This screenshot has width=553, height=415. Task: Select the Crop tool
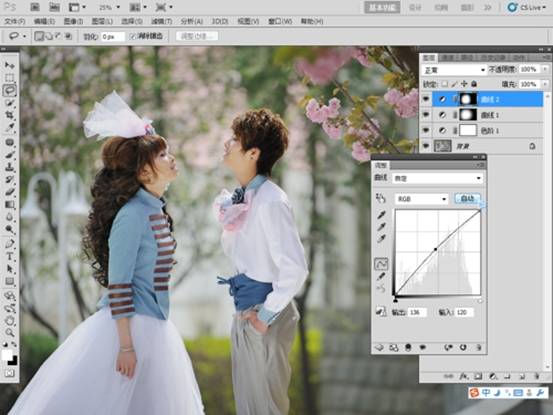click(x=10, y=115)
